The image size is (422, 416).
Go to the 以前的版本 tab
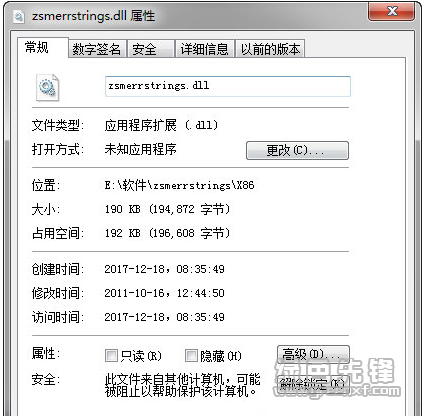[270, 49]
